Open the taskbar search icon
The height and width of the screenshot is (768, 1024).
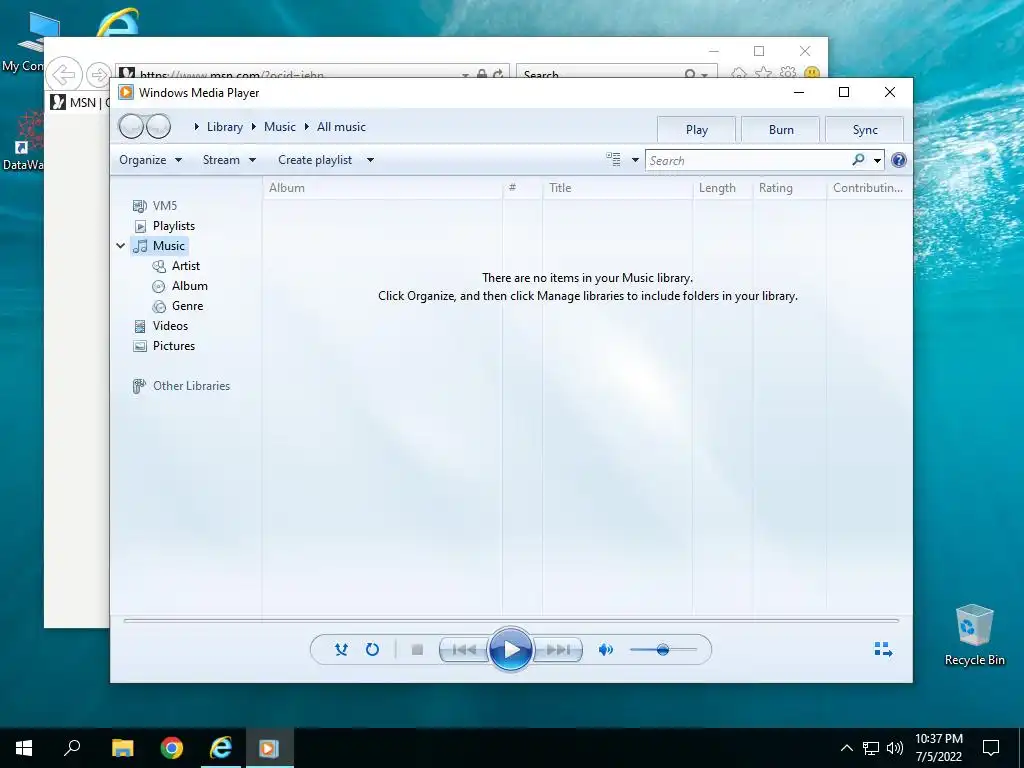(72, 748)
